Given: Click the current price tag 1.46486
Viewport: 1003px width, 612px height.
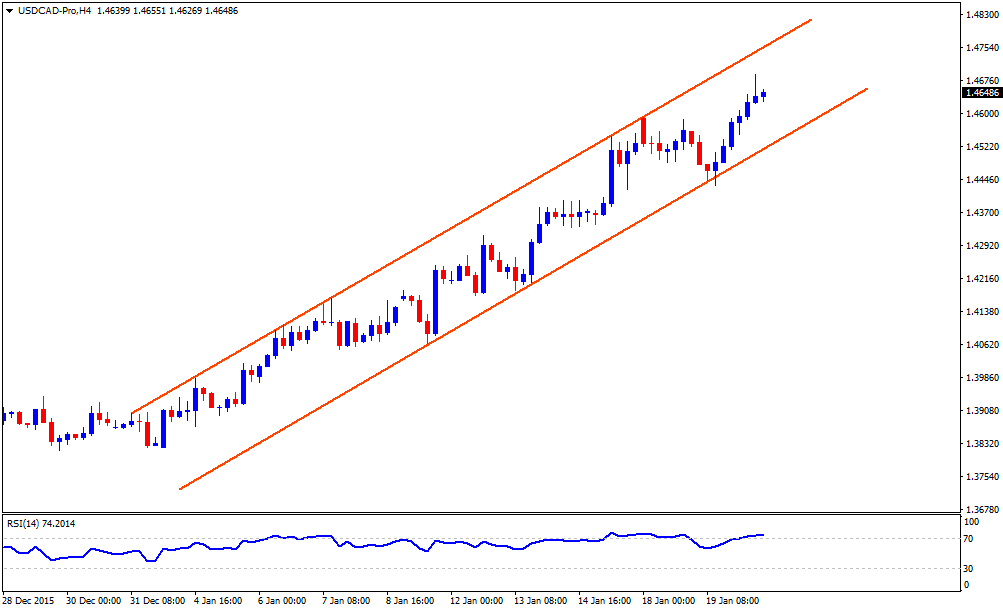Looking at the screenshot, I should pyautogui.click(x=980, y=92).
